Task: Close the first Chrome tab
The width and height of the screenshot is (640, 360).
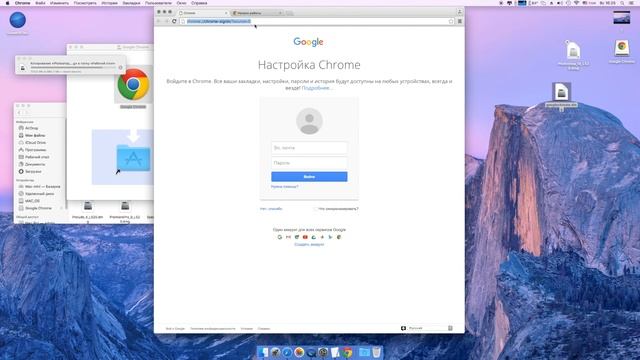Action: click(x=226, y=13)
